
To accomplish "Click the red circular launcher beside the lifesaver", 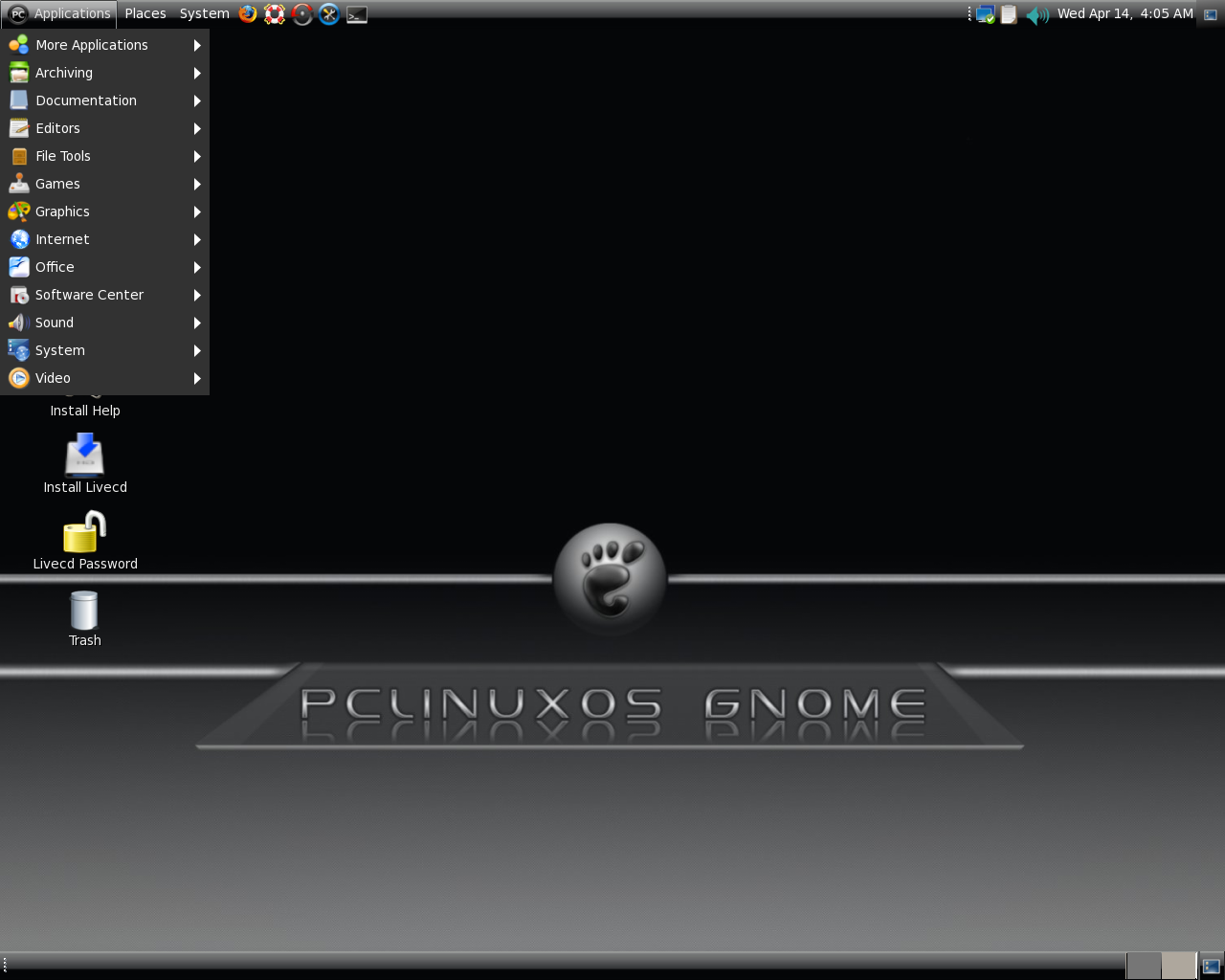I will point(302,13).
